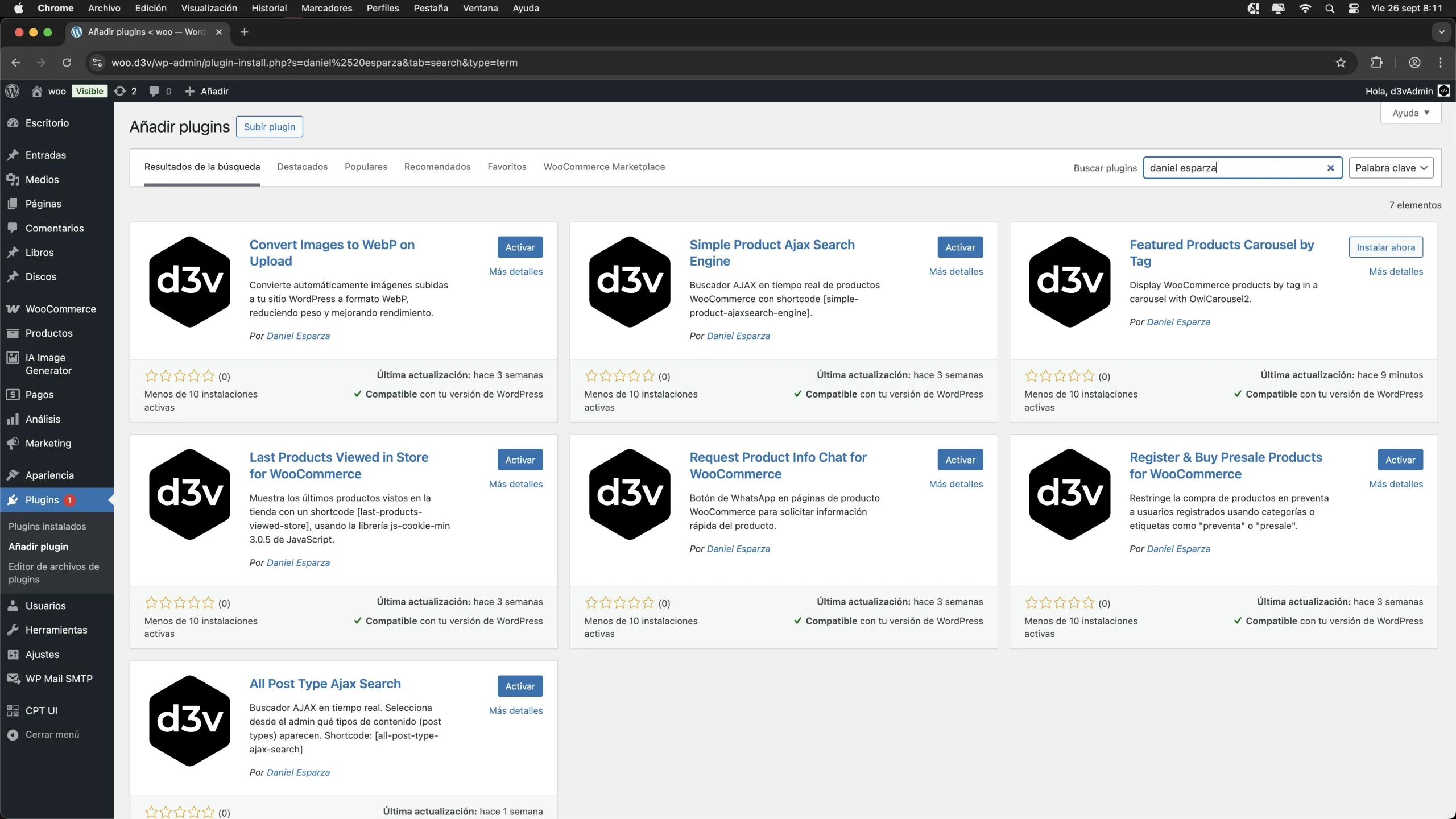This screenshot has height=819, width=1456.
Task: Activate Last Products Viewed in Store plugin
Action: pos(520,460)
